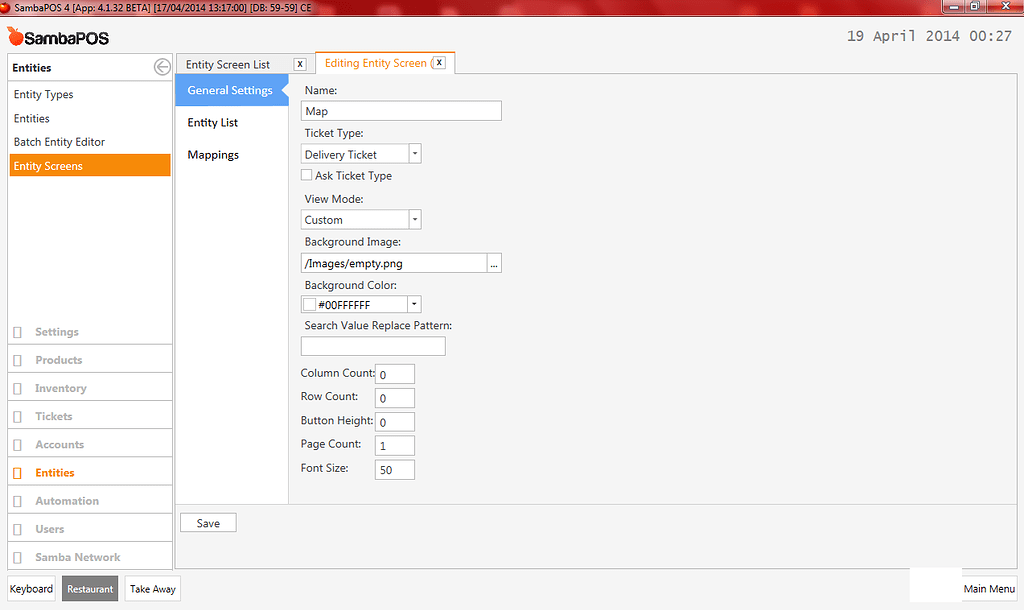Click inside the Name input field
The width and height of the screenshot is (1024, 610).
click(x=400, y=110)
